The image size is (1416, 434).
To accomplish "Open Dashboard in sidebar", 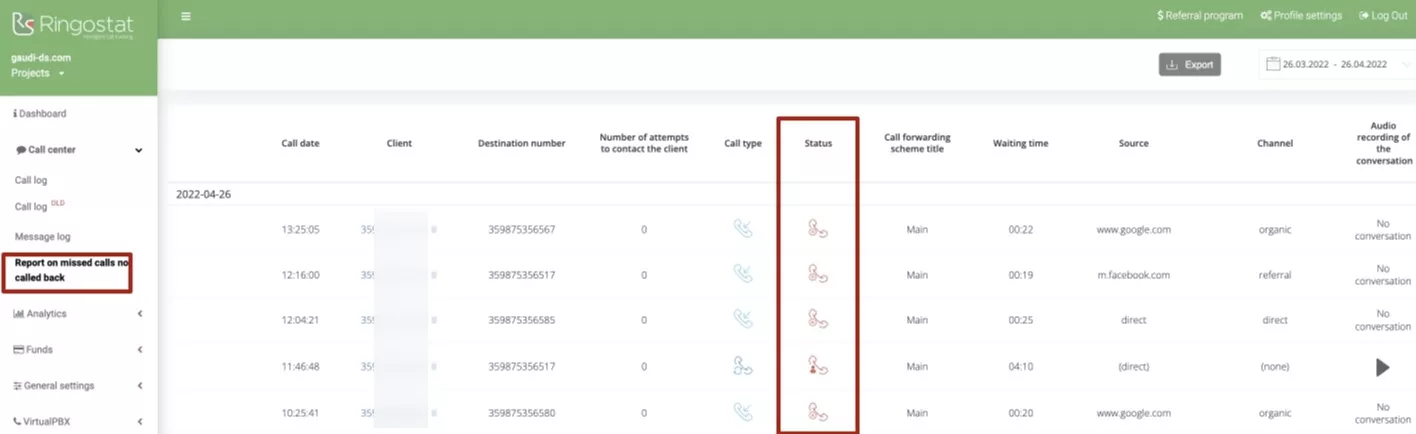I will [x=40, y=114].
